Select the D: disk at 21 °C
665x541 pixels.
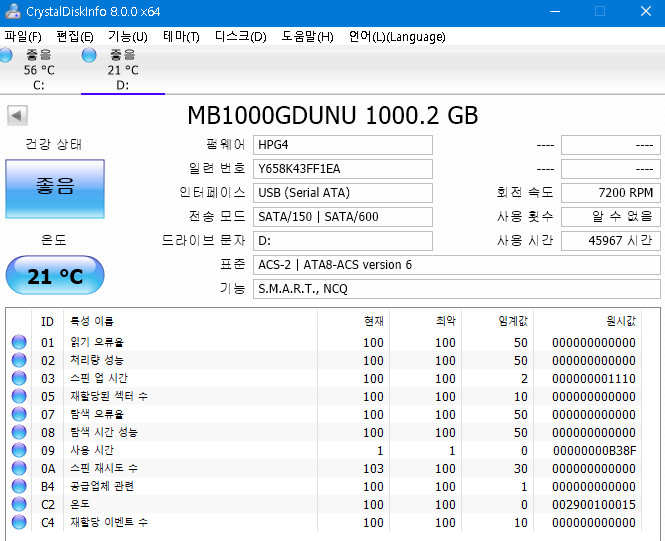click(x=123, y=70)
